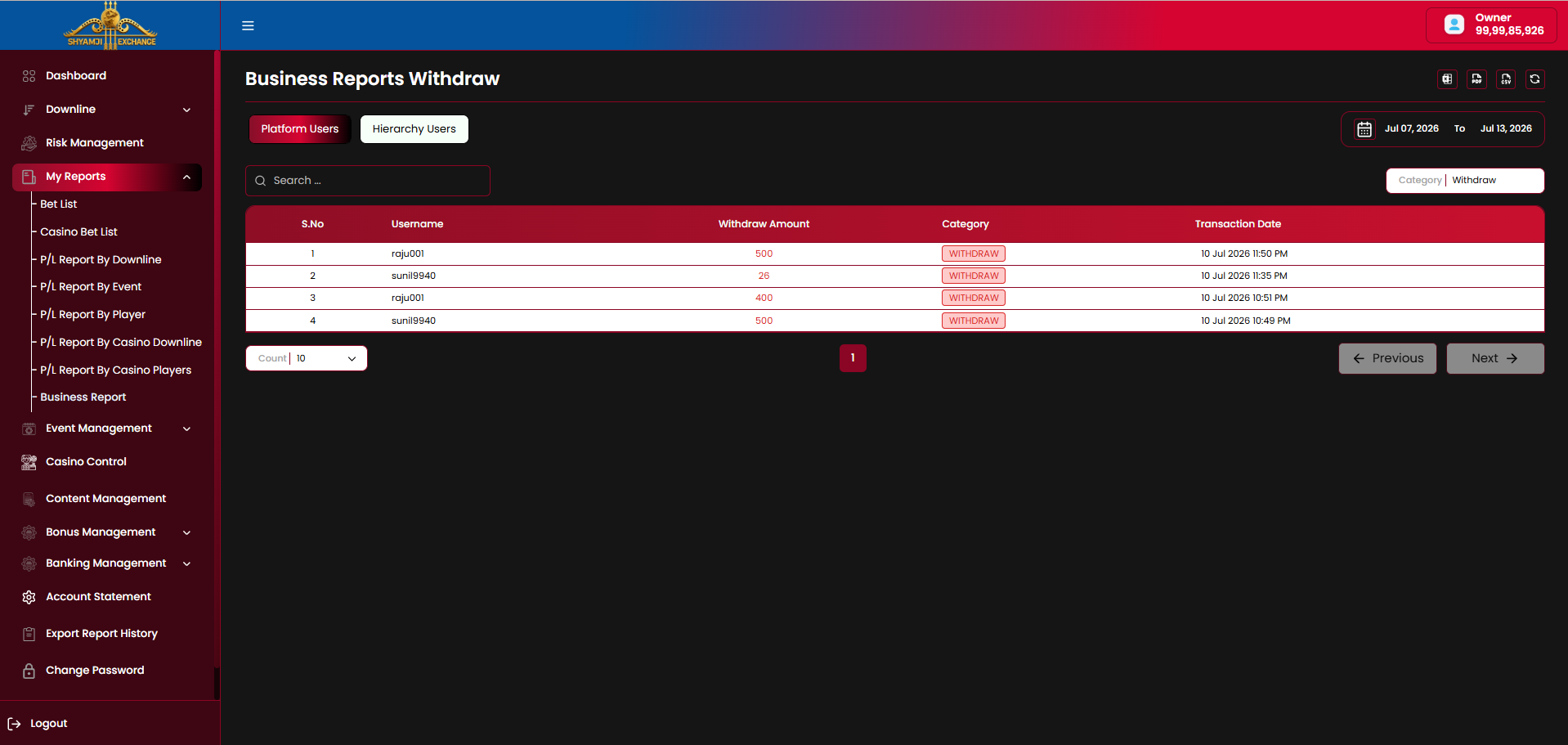Toggle the hamburger sidebar menu icon
Viewport: 1568px width, 745px height.
coord(248,26)
